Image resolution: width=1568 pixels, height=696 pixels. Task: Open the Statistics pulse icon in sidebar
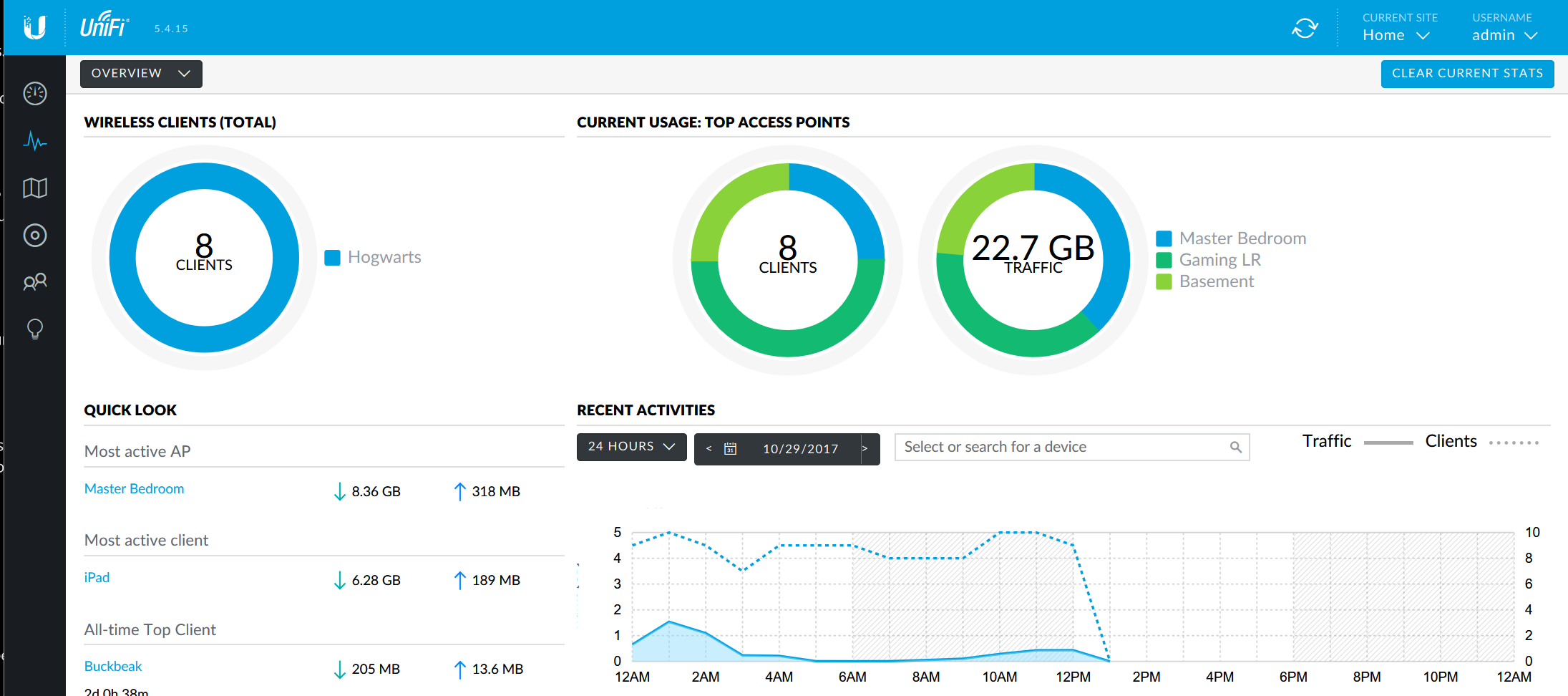tap(34, 141)
